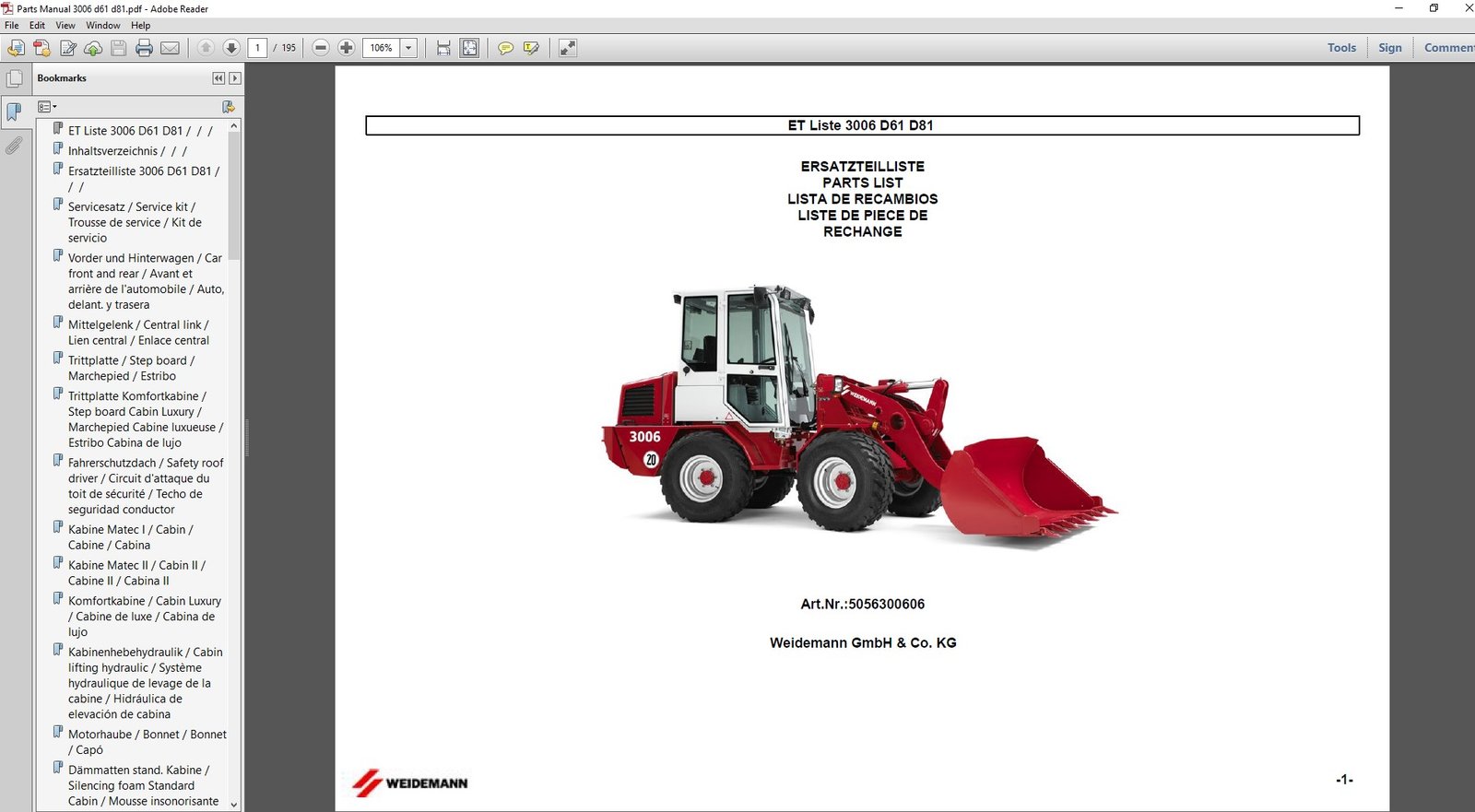Open the bookmarks options menu
Screen dimensions: 1475x812
coord(47,107)
